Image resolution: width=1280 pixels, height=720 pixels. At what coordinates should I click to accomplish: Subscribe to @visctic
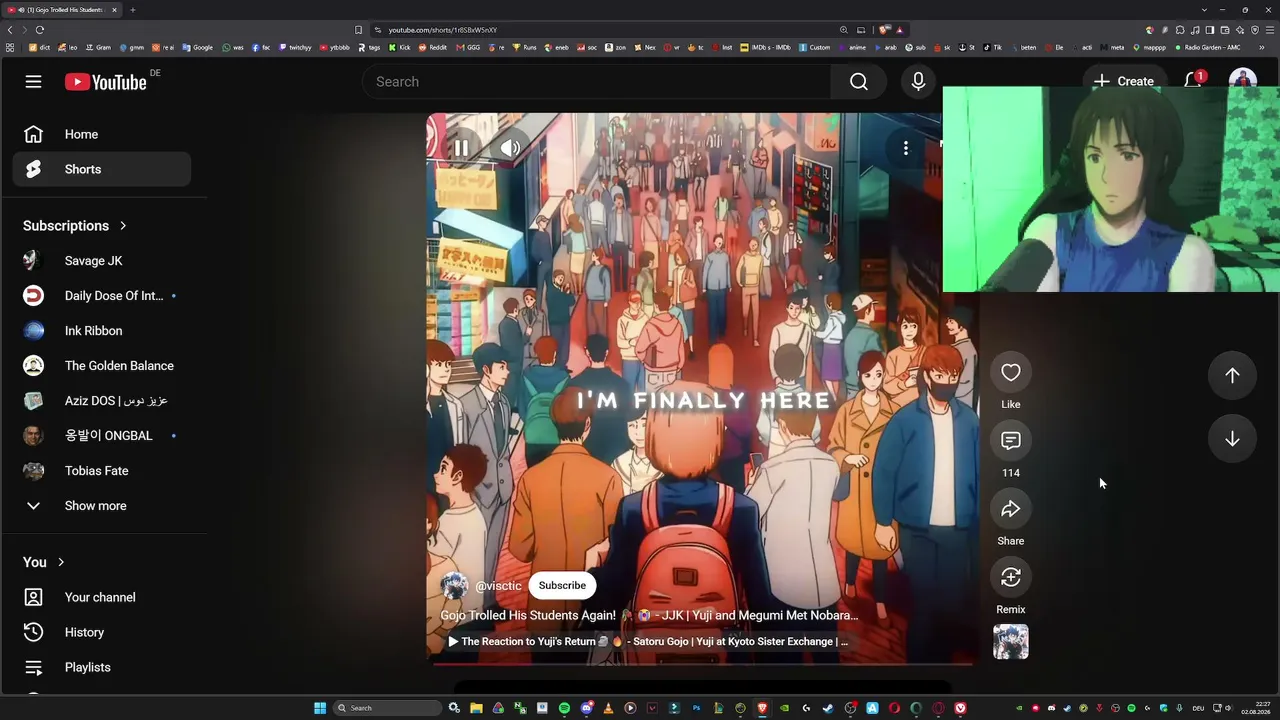[x=562, y=585]
